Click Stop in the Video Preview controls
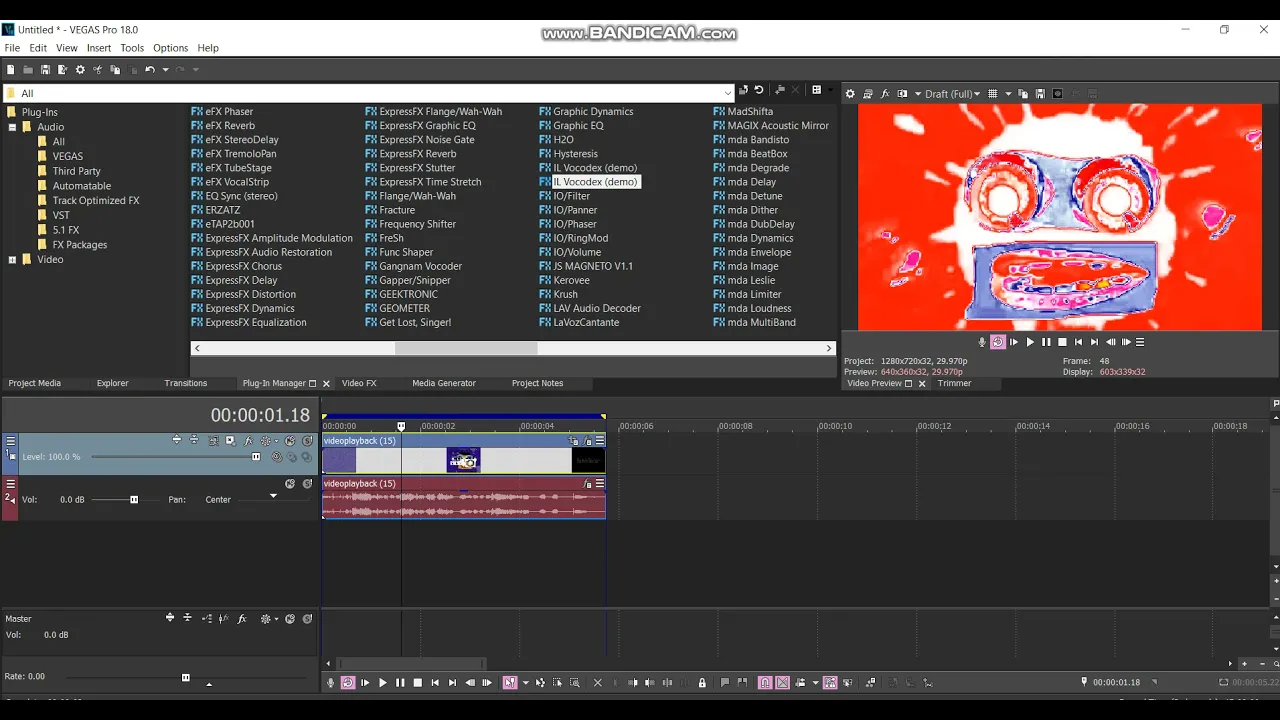Screen dimensions: 1280x720 pos(1062,342)
